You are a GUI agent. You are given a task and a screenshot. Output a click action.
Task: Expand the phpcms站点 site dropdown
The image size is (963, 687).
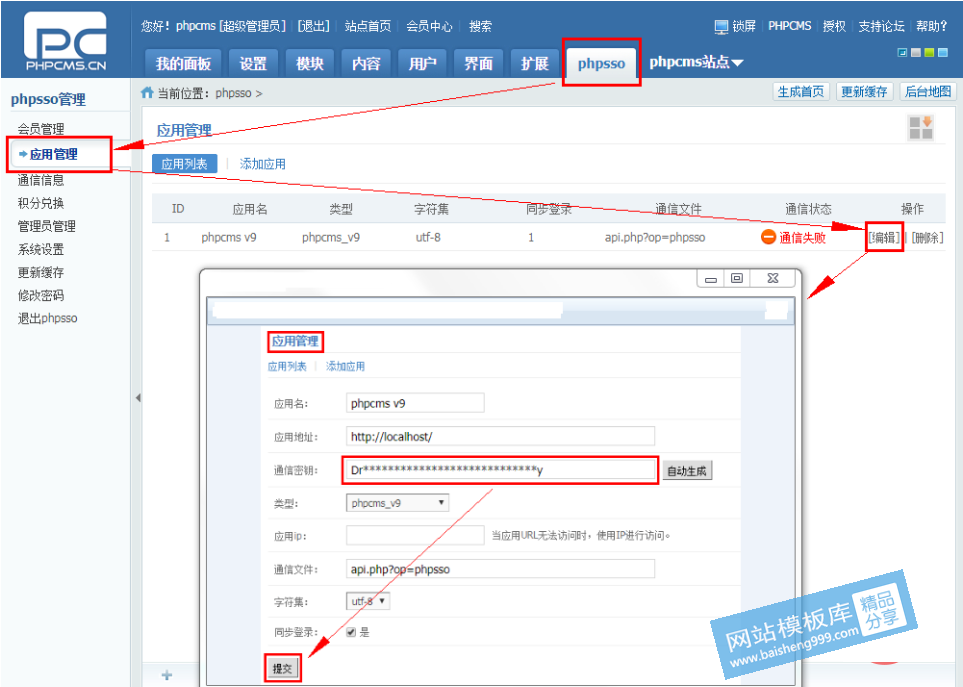pos(696,62)
